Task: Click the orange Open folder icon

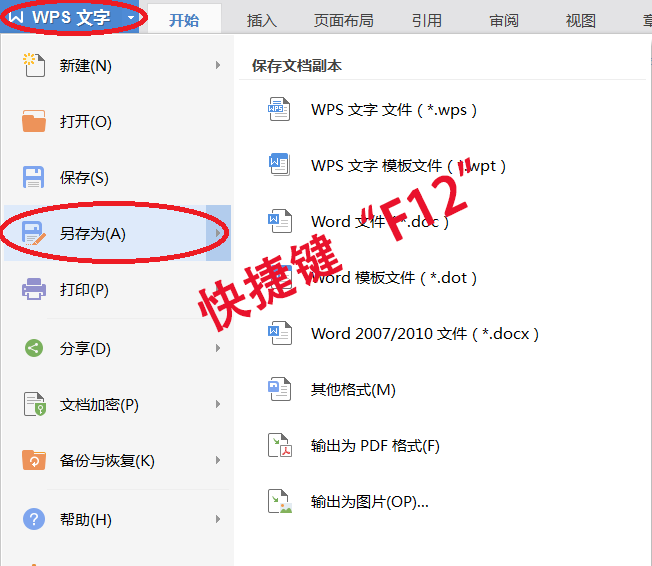Action: coord(34,121)
